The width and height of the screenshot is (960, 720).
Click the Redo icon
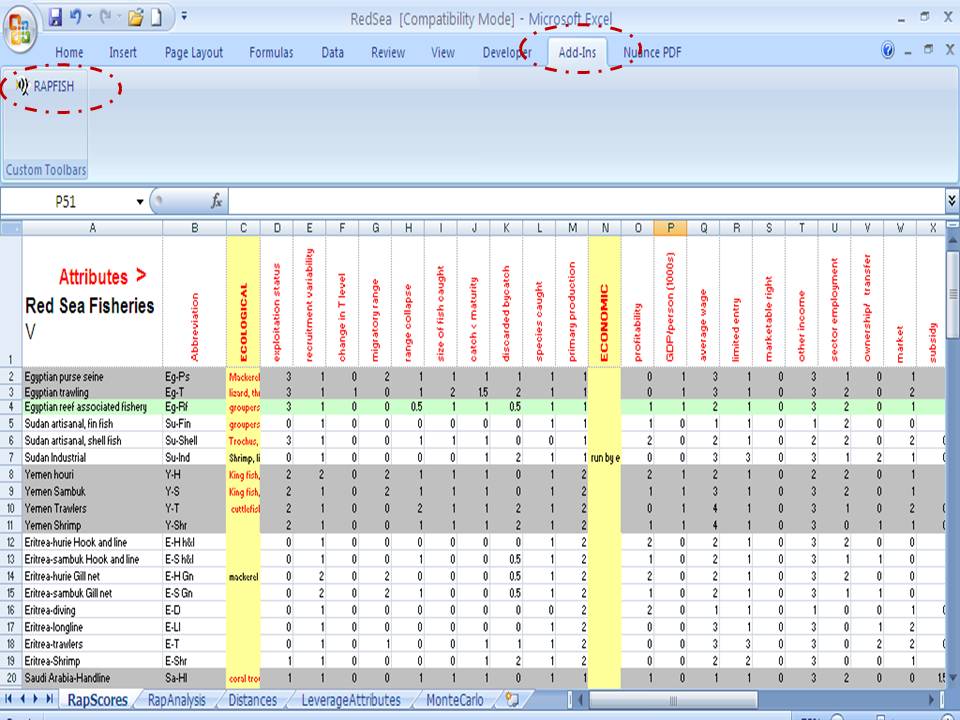[105, 17]
